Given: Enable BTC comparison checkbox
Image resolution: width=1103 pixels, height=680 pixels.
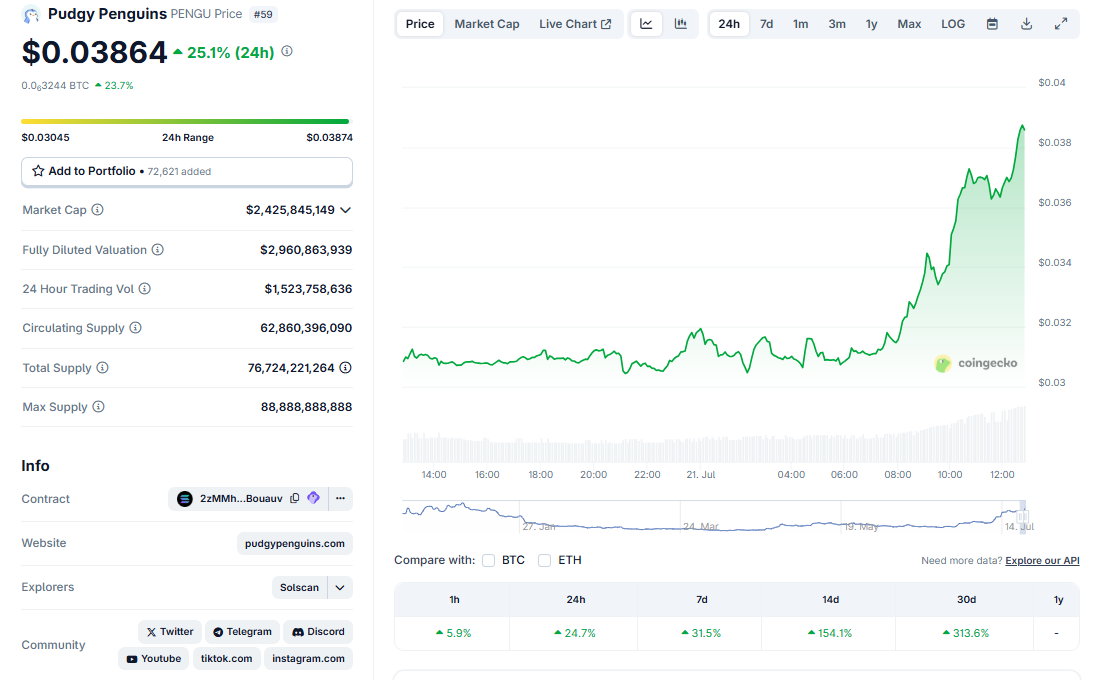Looking at the screenshot, I should coord(488,560).
